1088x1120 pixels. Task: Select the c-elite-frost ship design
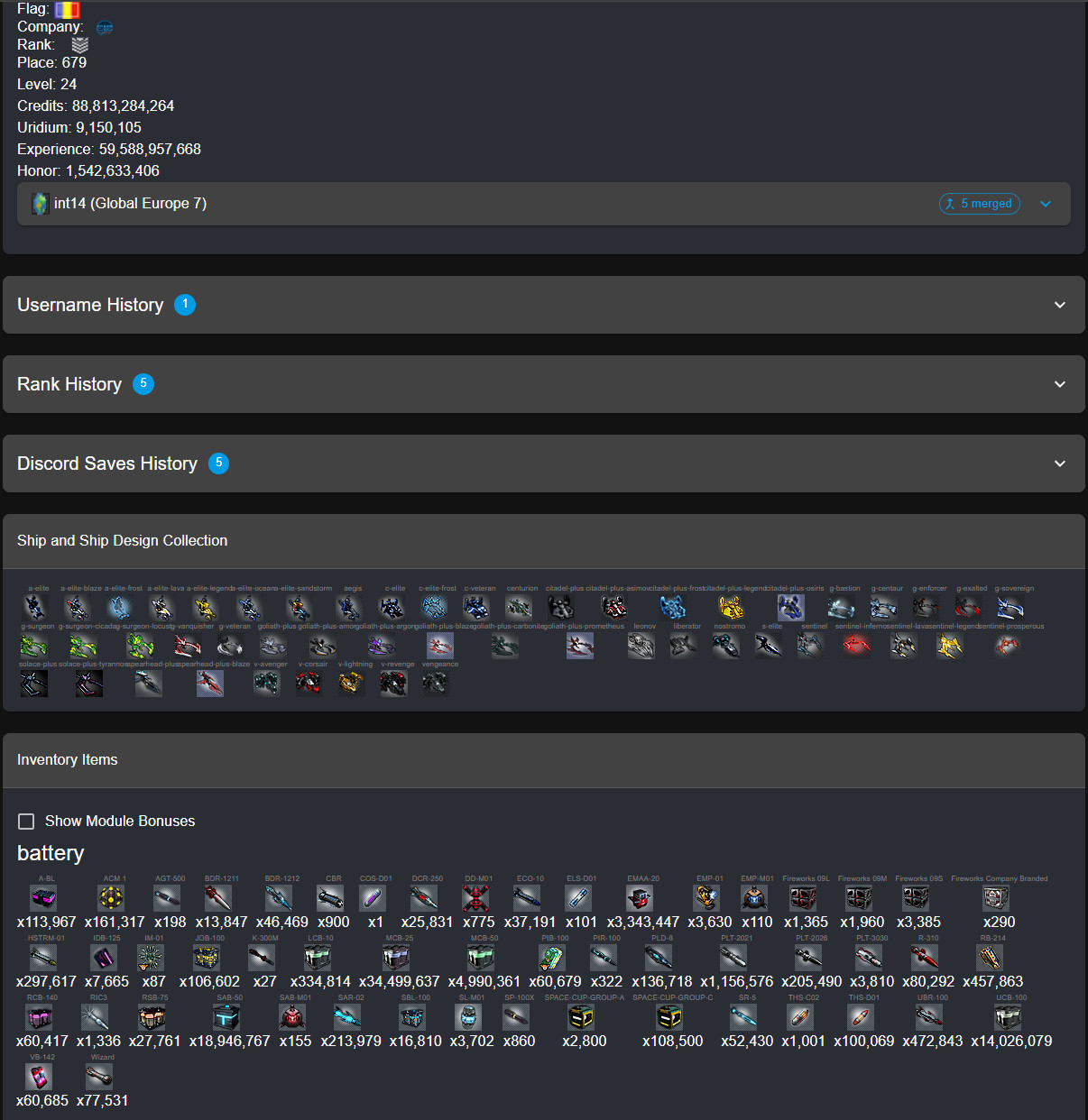click(434, 607)
